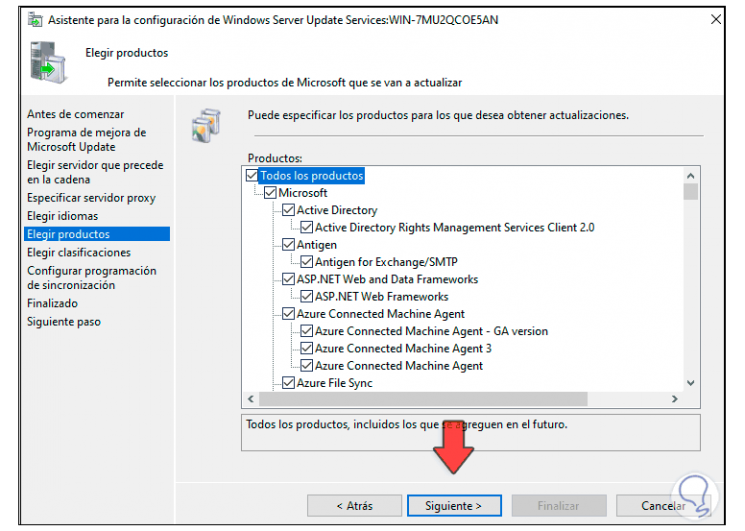This screenshot has width=745, height=531.
Task: Open Siguiente paso in sidebar
Action: pyautogui.click(x=64, y=322)
